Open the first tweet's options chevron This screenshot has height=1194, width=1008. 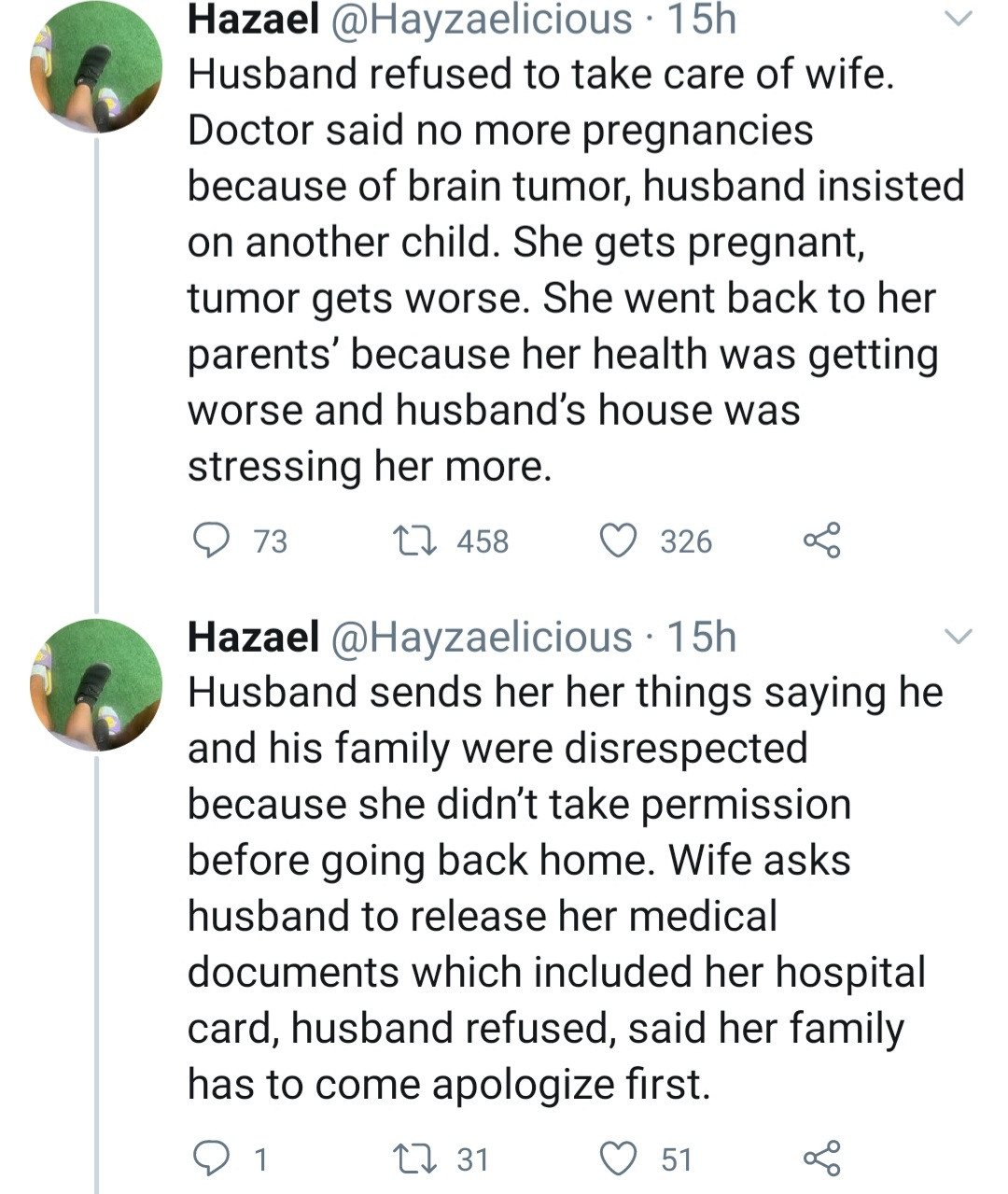(x=959, y=19)
